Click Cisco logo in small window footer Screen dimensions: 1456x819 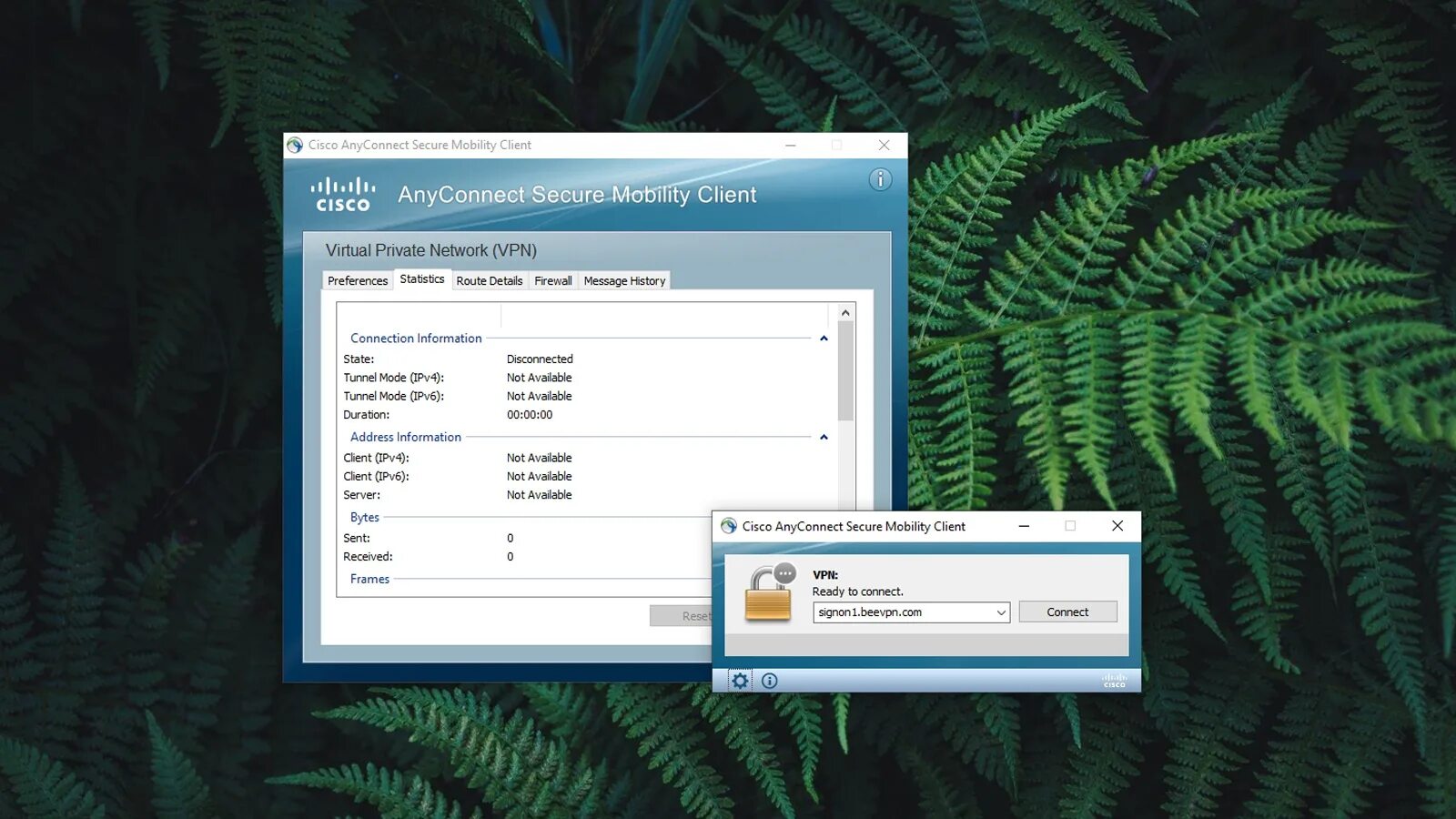coord(1115,681)
